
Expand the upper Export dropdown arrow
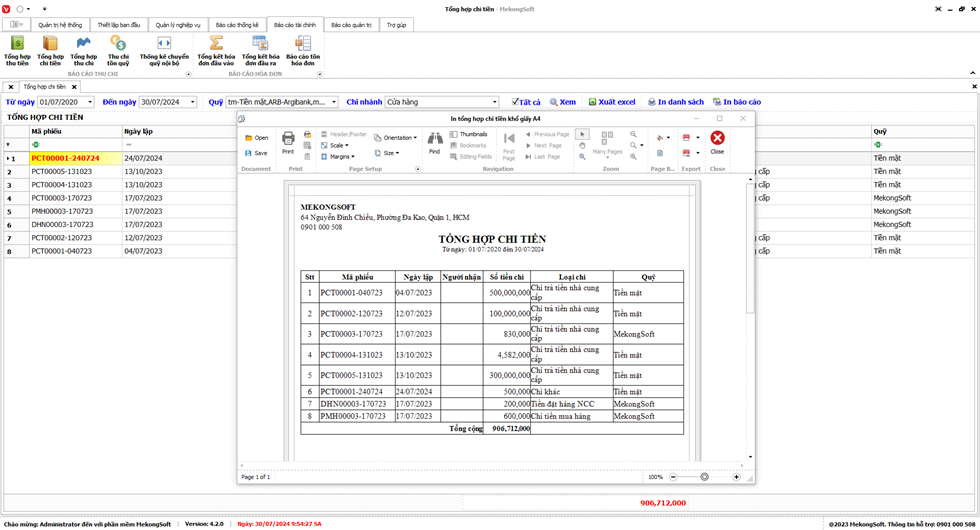[x=698, y=138]
